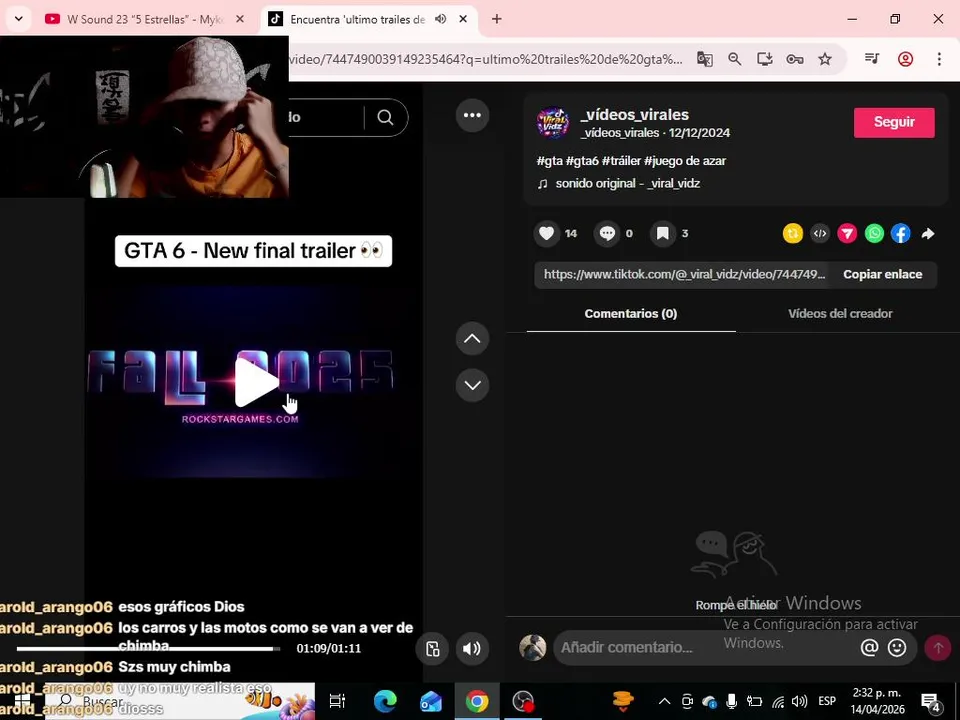Click the Seguir follow button
The width and height of the screenshot is (960, 720).
[x=894, y=122]
